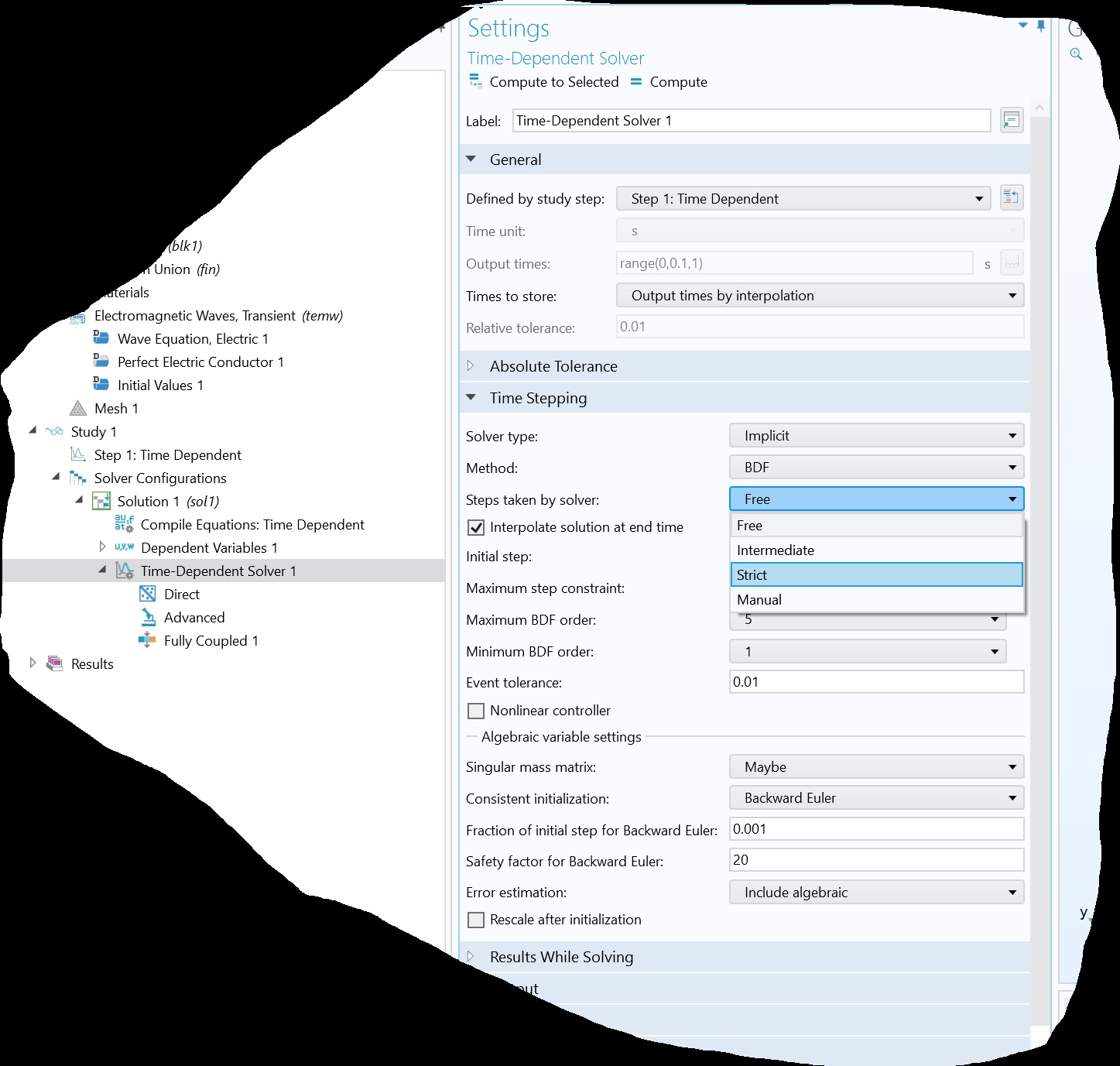
Task: Click the Compile Equations node icon
Action: (124, 524)
